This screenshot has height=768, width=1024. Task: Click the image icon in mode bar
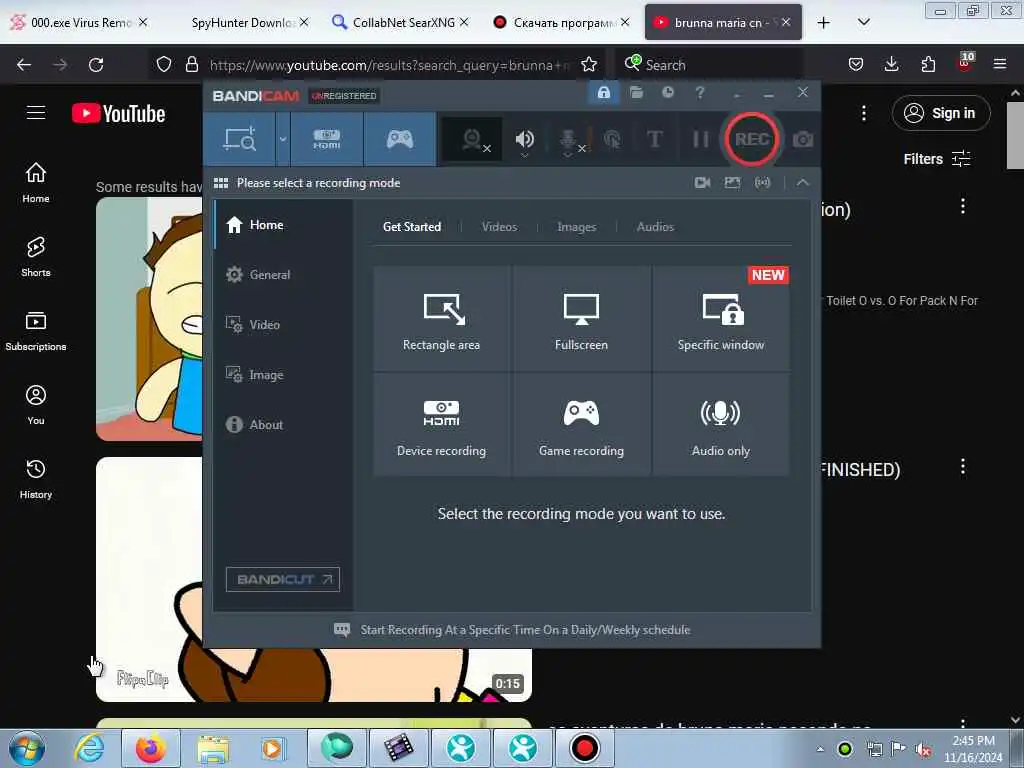[x=733, y=183]
